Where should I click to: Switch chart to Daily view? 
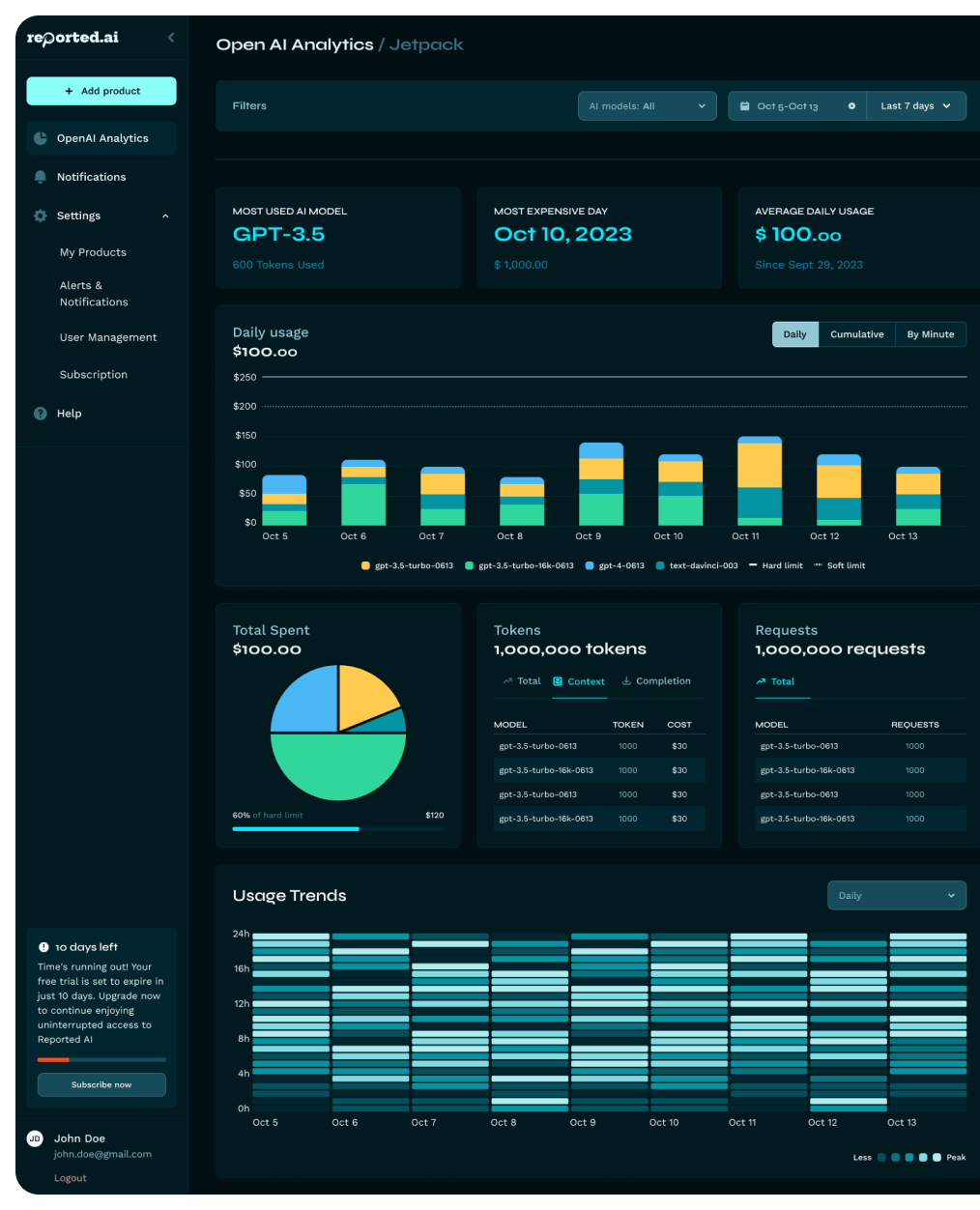(x=794, y=334)
